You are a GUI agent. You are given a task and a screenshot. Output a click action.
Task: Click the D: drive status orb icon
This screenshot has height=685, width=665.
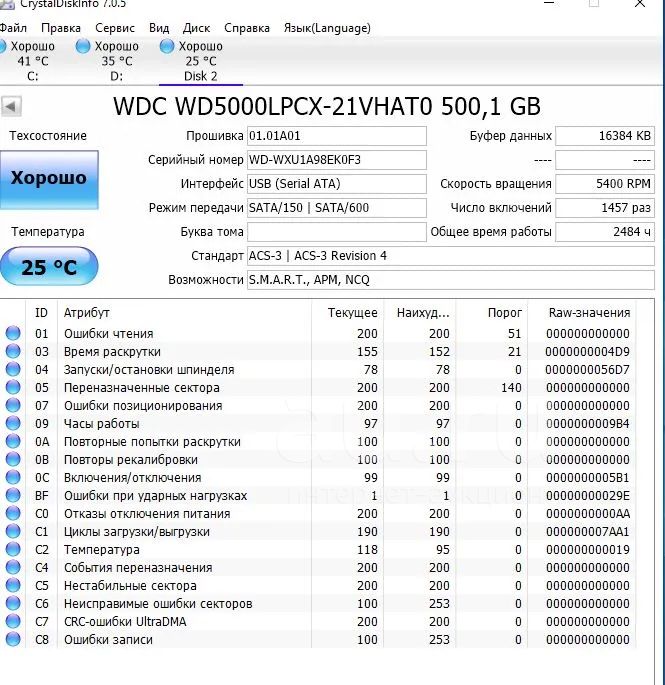click(x=83, y=46)
